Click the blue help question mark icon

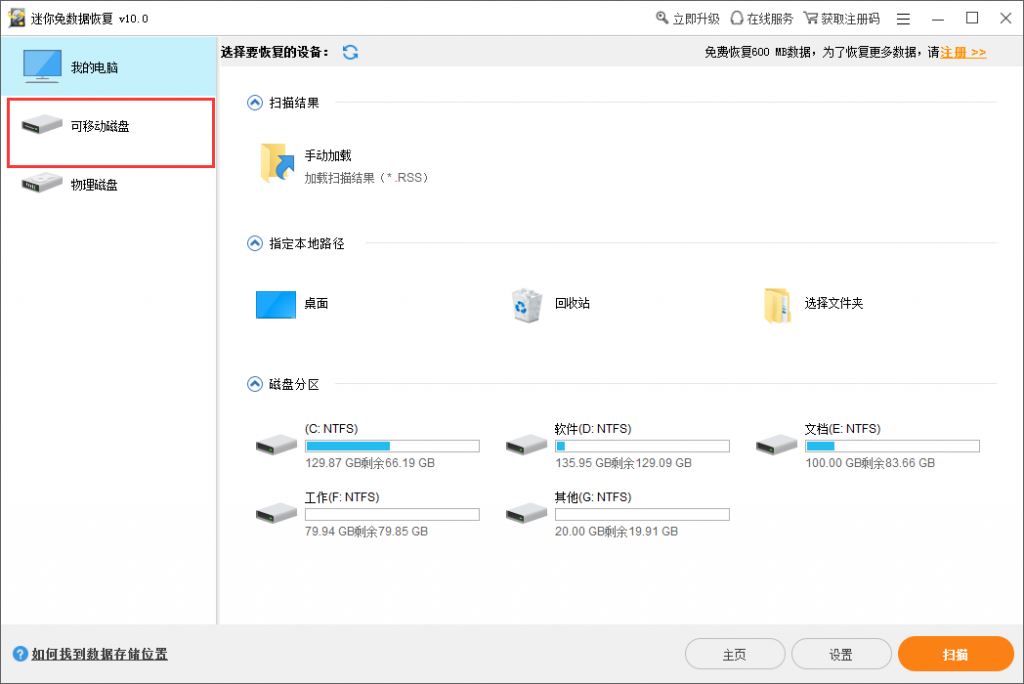[20, 653]
